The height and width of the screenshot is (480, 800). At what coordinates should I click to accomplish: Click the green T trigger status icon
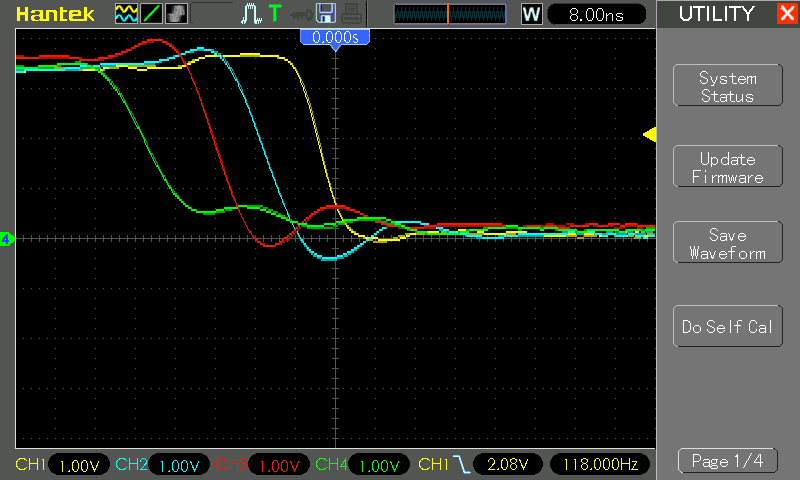[275, 14]
